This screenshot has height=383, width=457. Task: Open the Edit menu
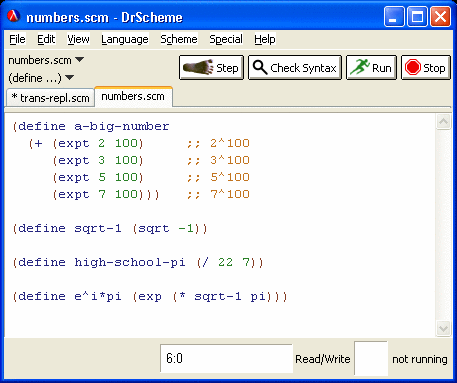(x=46, y=39)
